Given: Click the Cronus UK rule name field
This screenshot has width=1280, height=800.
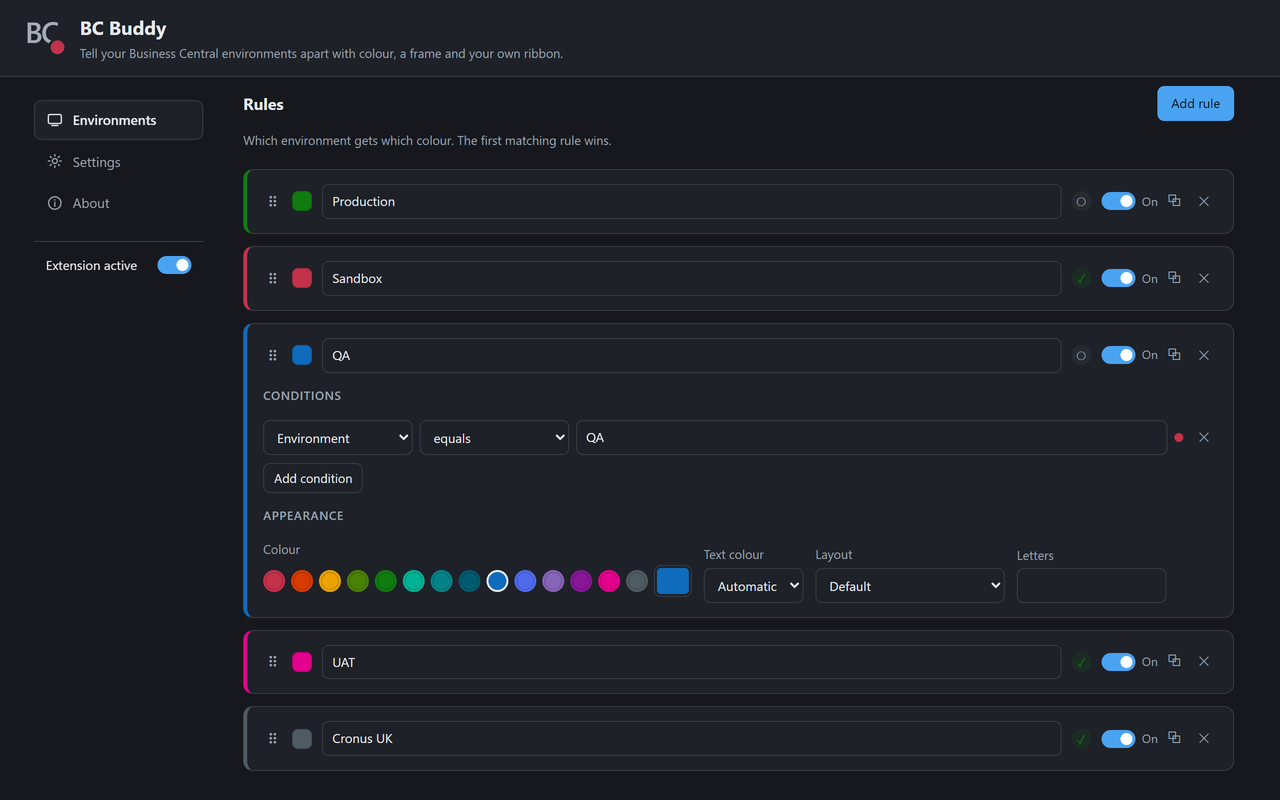Looking at the screenshot, I should click(691, 738).
